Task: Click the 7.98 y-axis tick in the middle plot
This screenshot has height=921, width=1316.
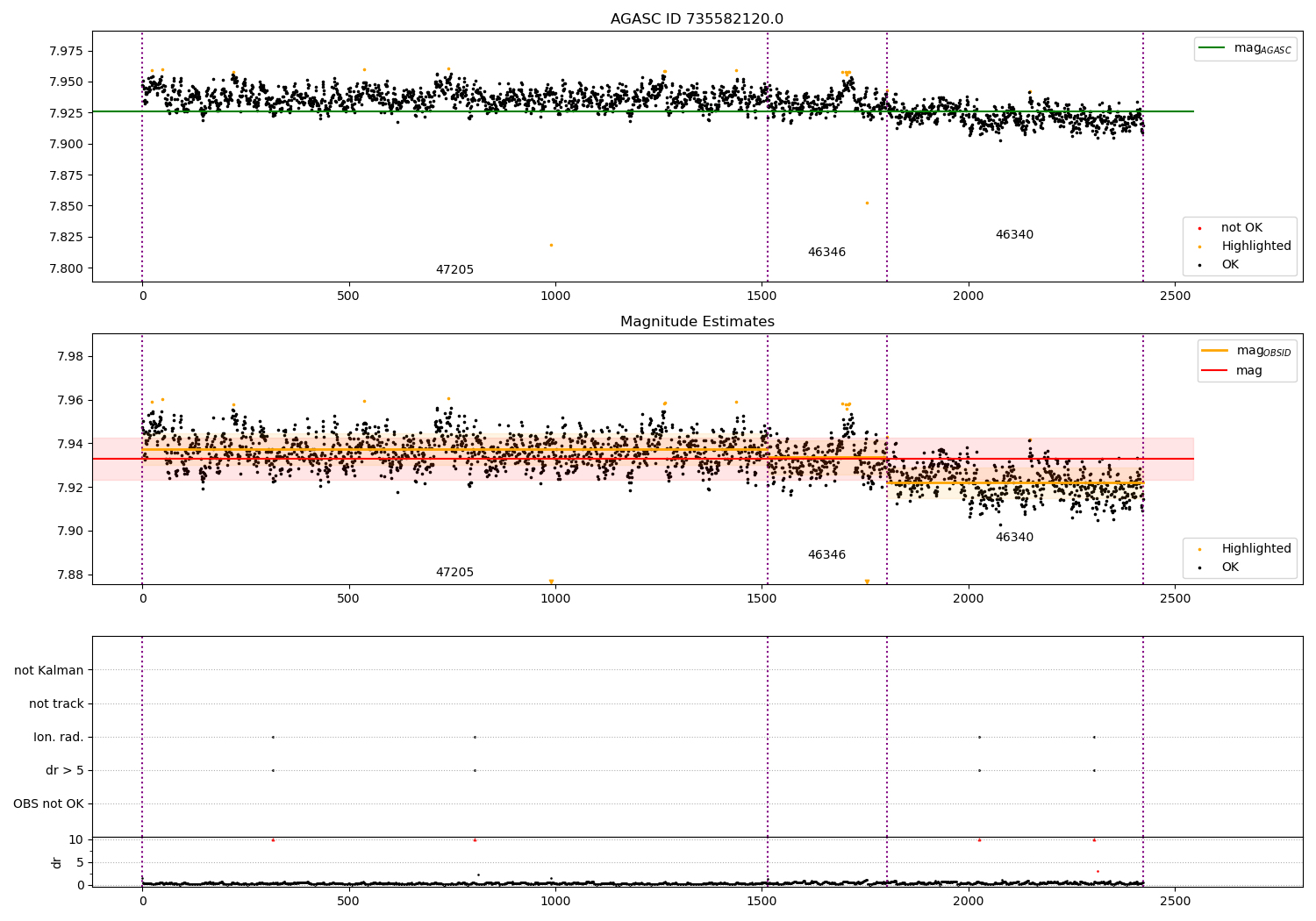Action: [70, 357]
